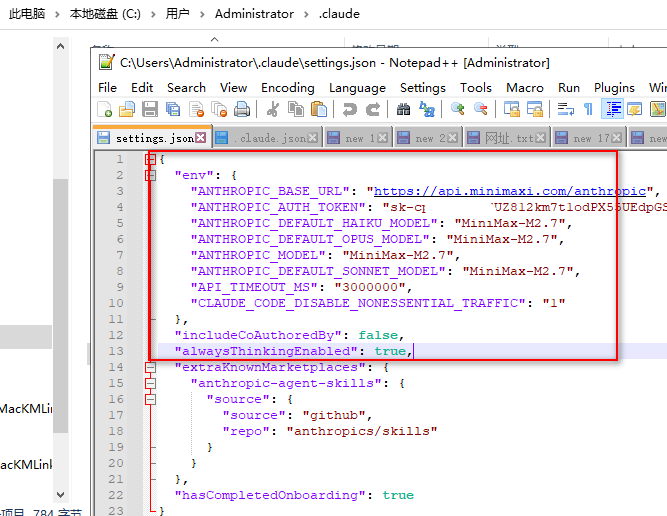Open the Macro menu
This screenshot has width=667, height=516.
(x=525, y=88)
